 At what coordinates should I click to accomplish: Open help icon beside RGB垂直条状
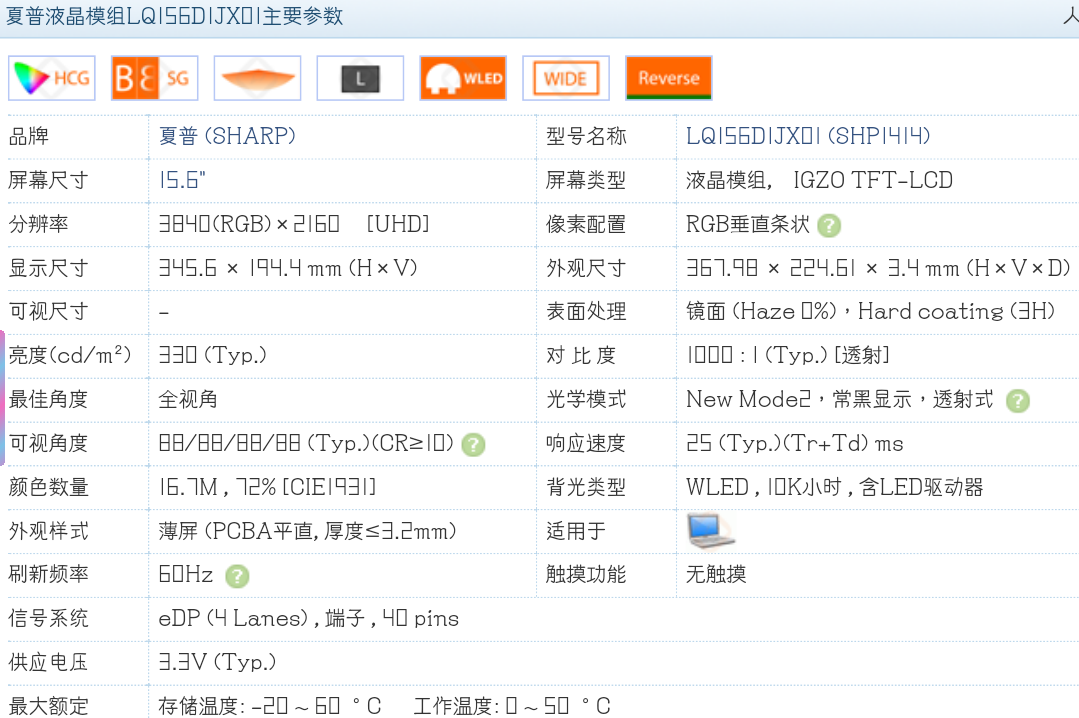(829, 225)
